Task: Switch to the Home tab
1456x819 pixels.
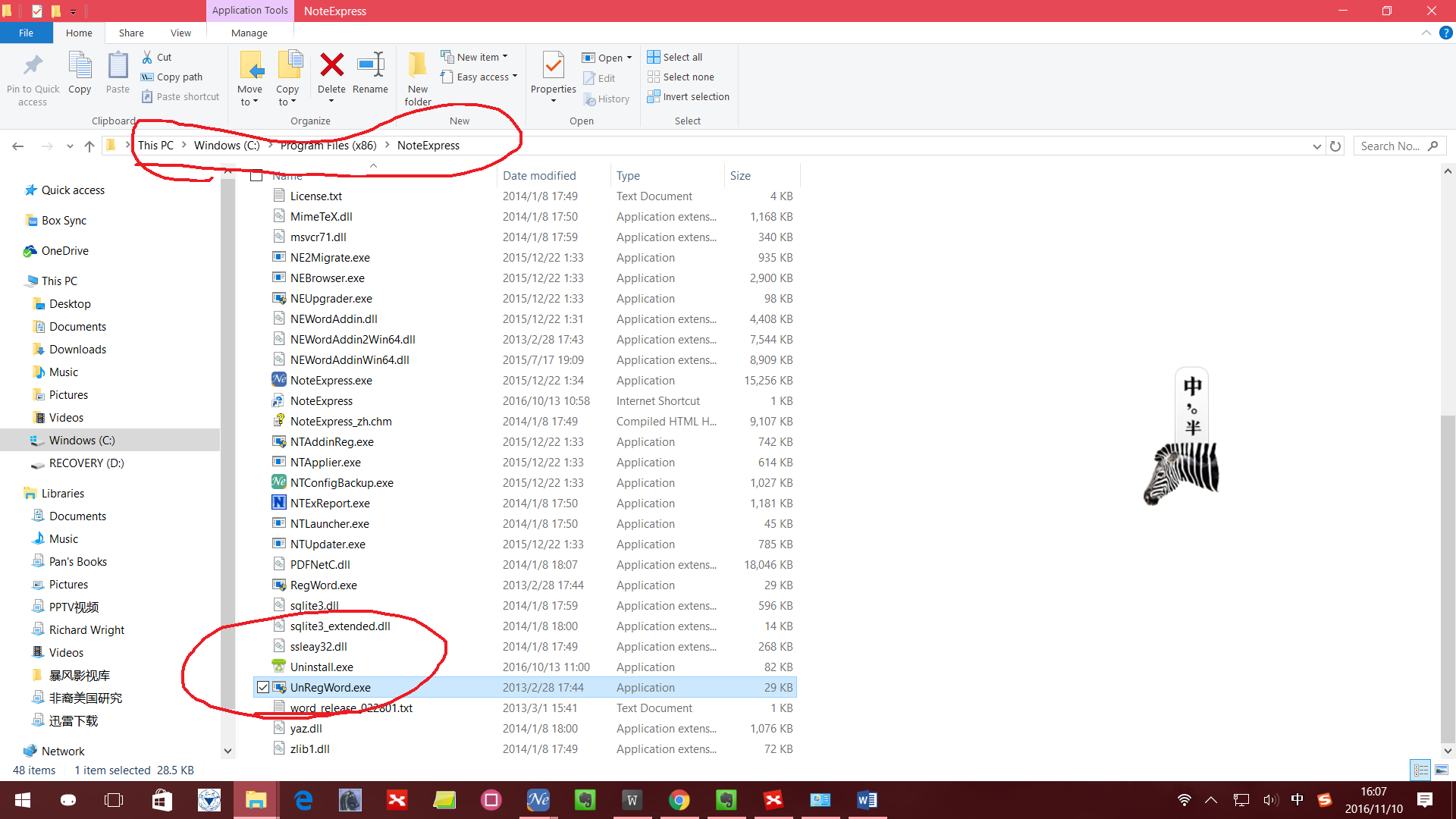Action: (79, 33)
